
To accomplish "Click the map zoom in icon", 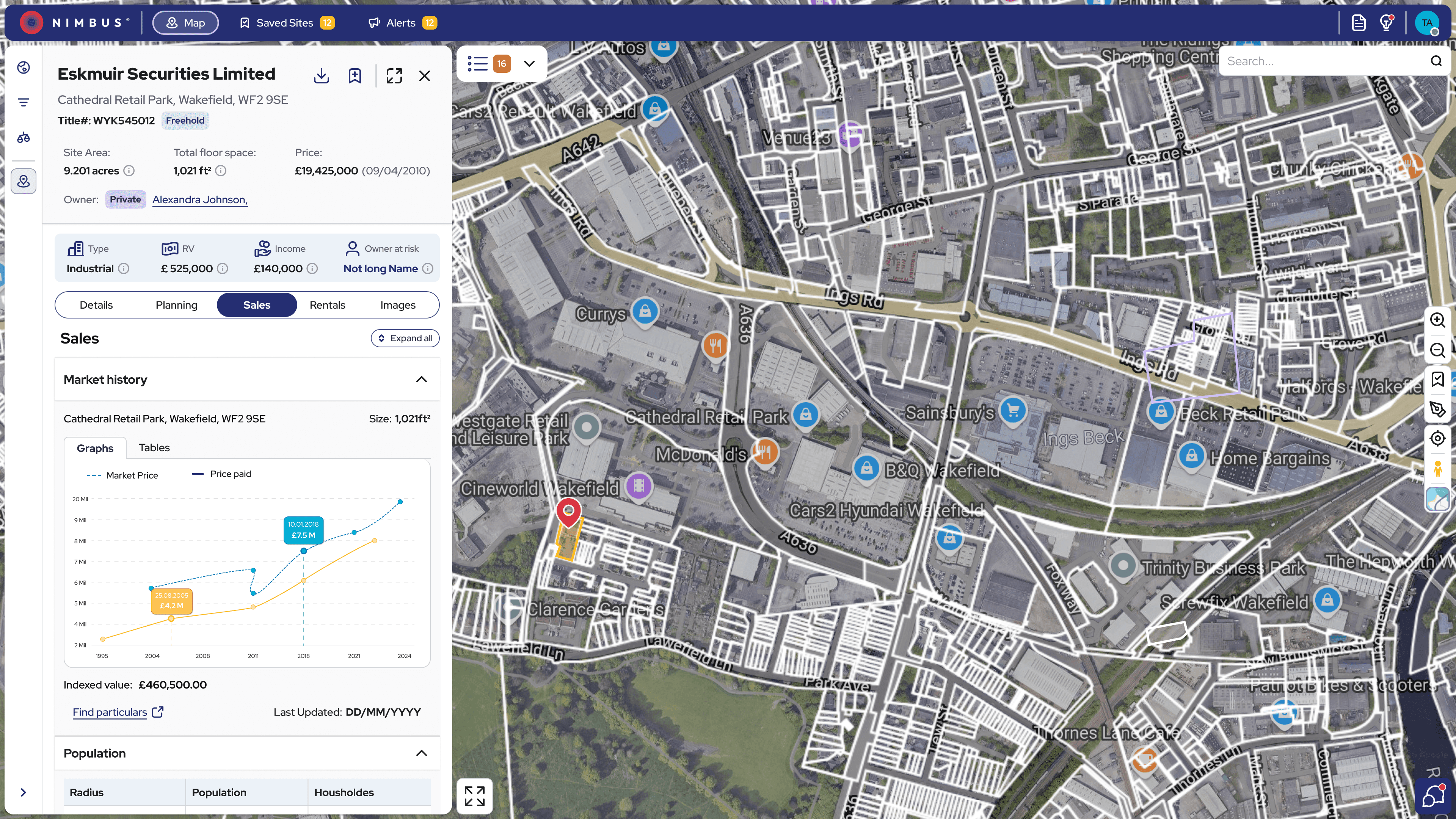I will [x=1437, y=320].
